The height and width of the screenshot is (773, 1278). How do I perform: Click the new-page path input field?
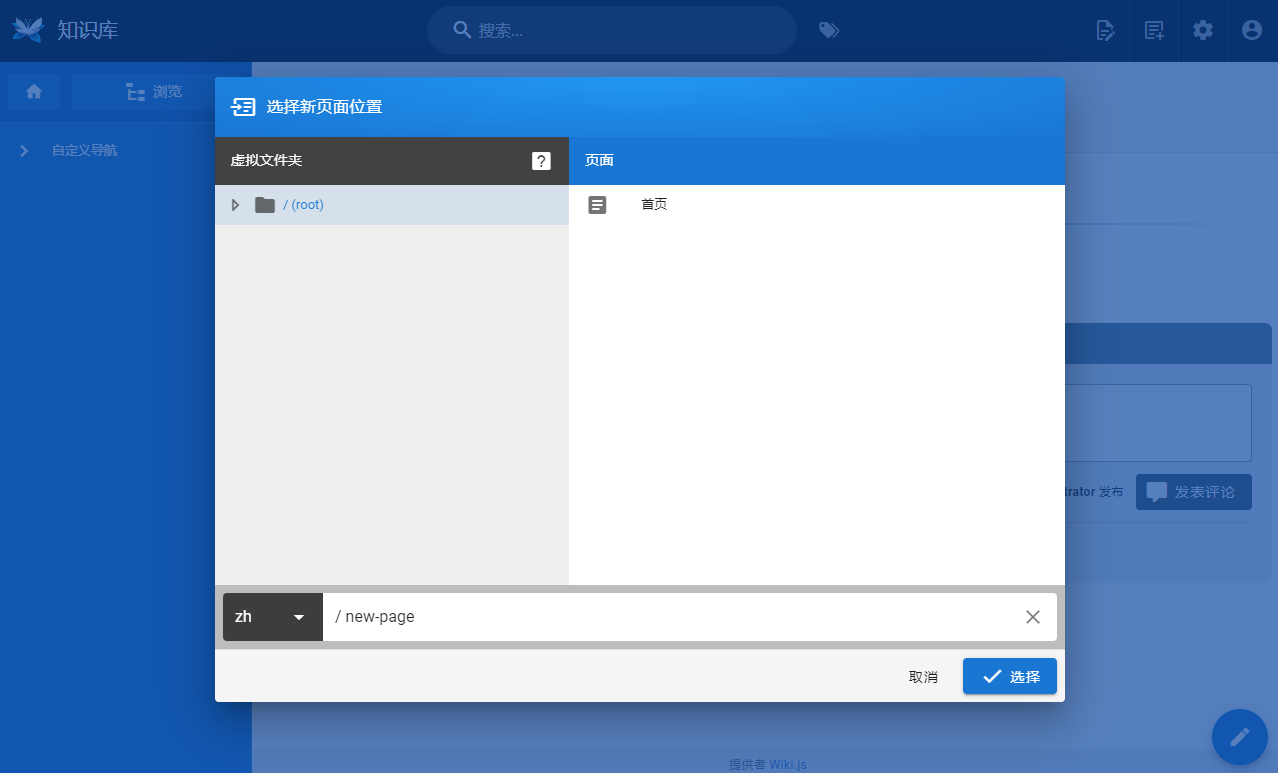tap(670, 617)
